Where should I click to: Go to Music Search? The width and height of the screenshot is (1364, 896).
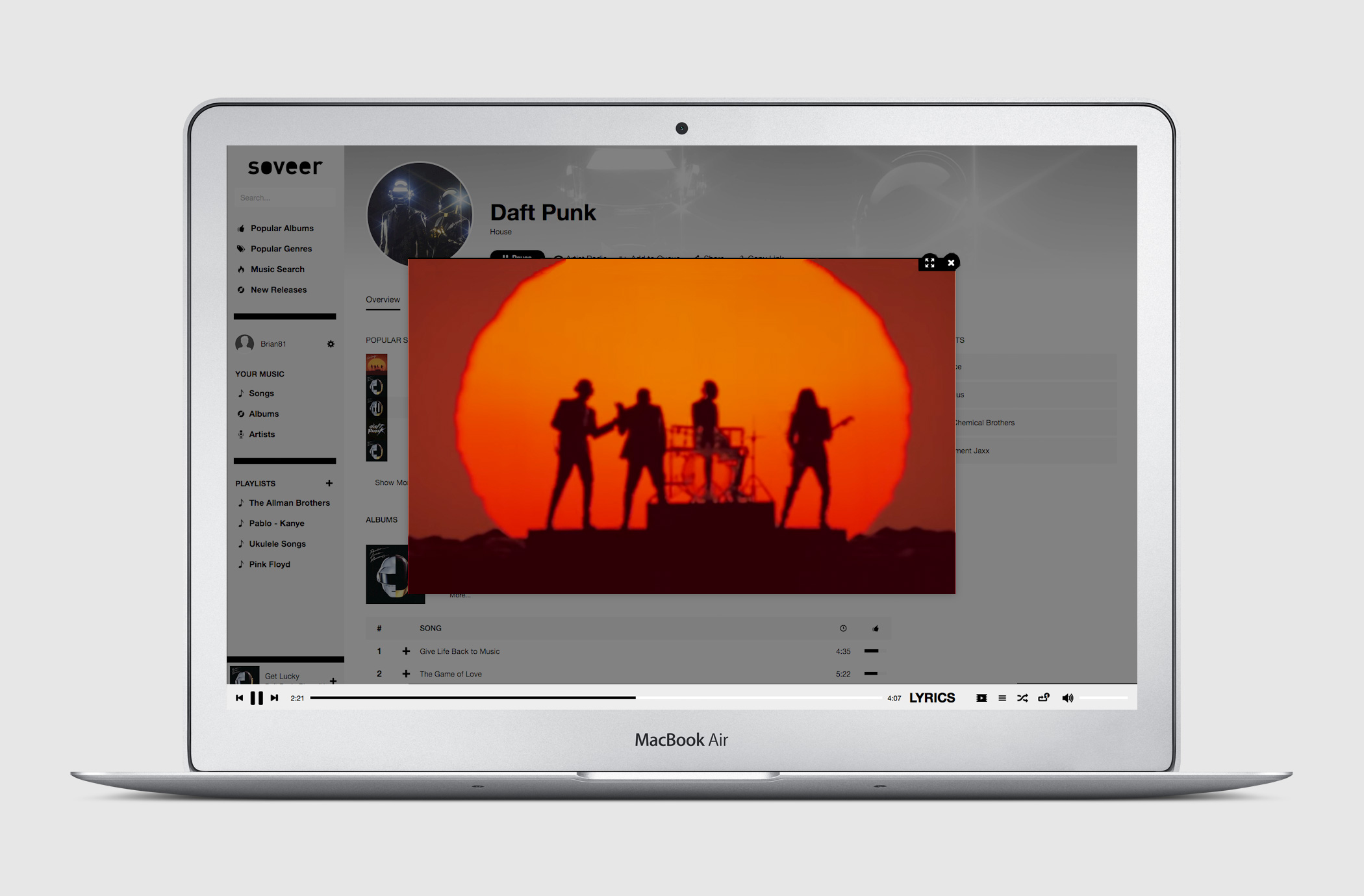[x=277, y=269]
